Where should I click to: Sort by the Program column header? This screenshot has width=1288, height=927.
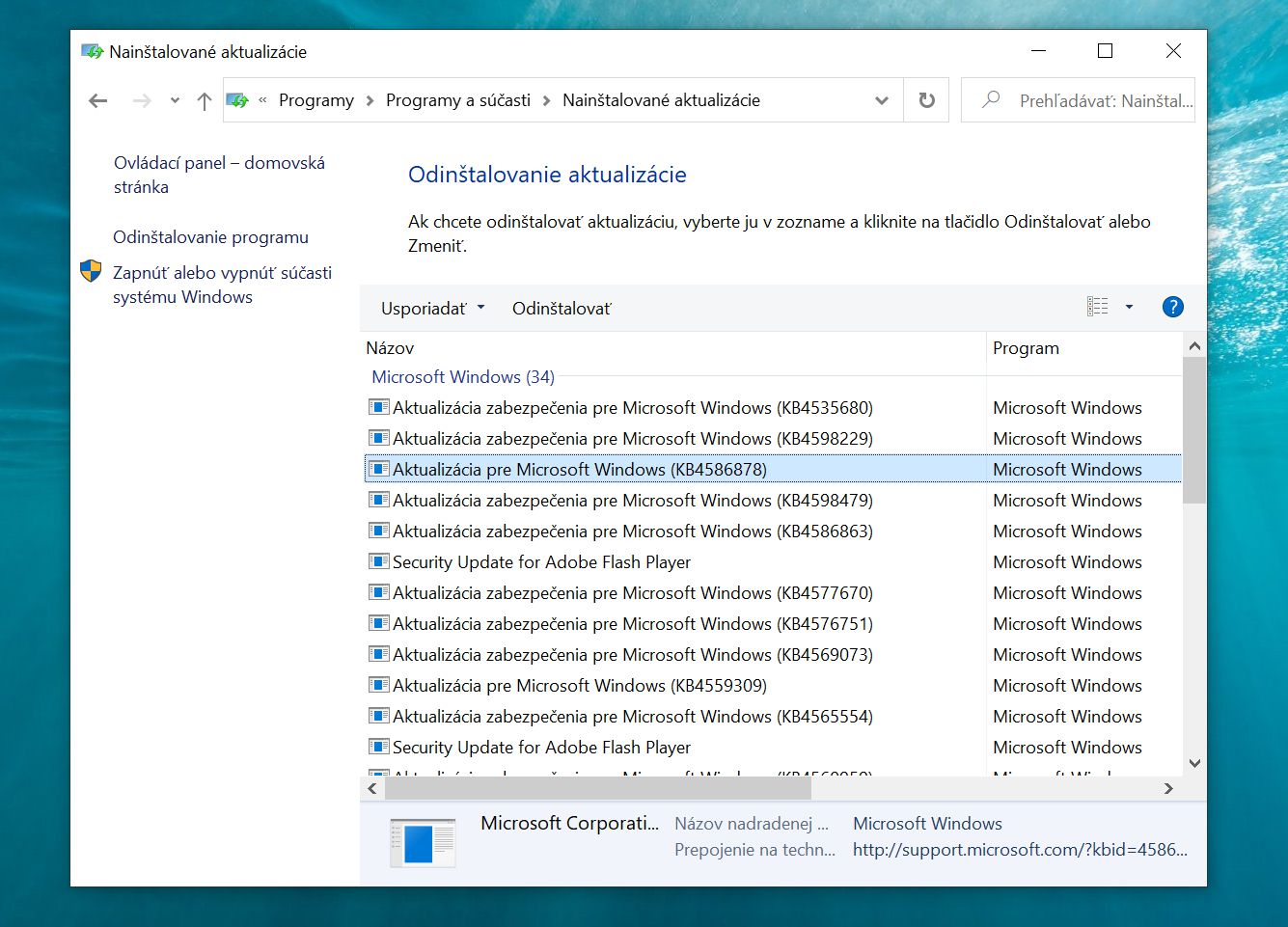point(1083,348)
